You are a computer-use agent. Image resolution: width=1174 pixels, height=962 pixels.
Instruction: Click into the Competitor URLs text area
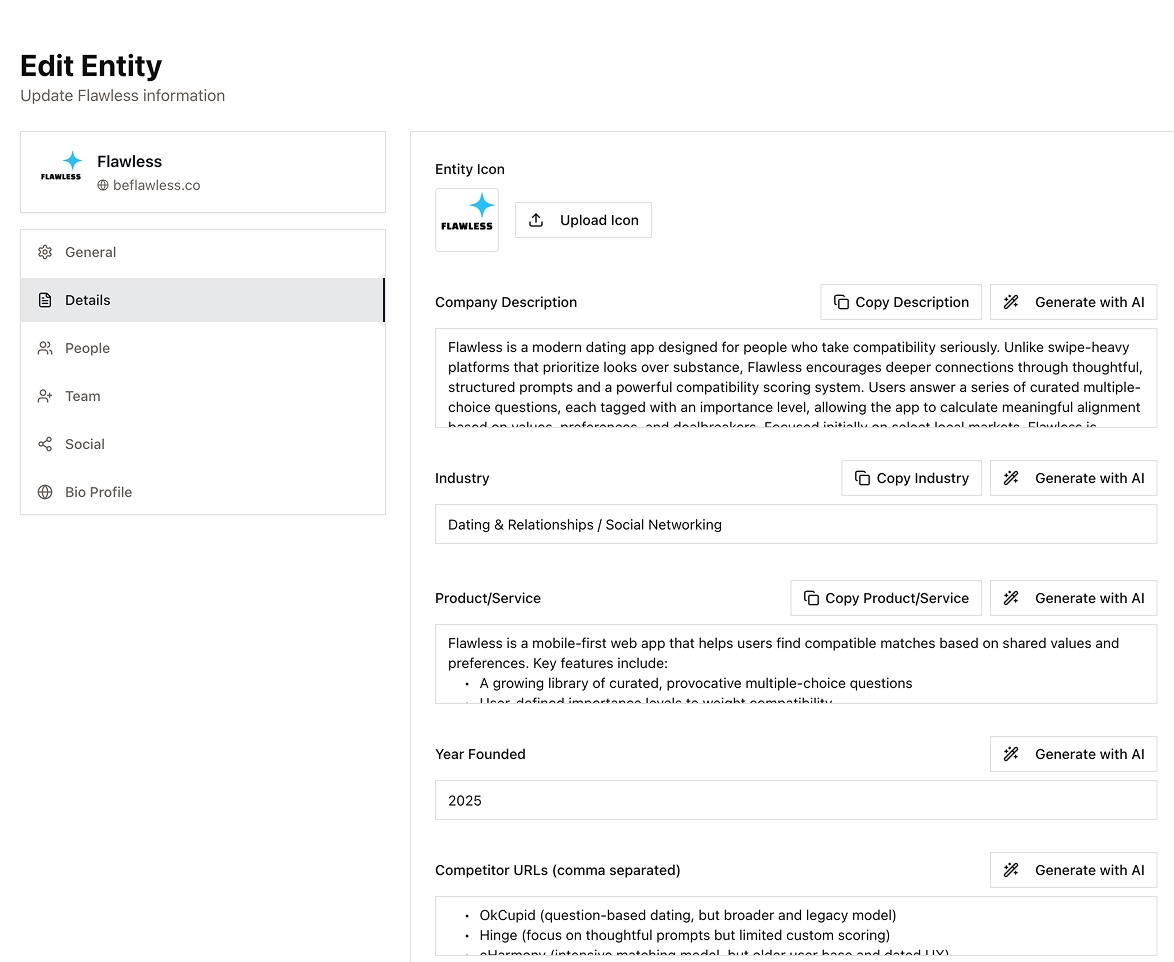[796, 926]
